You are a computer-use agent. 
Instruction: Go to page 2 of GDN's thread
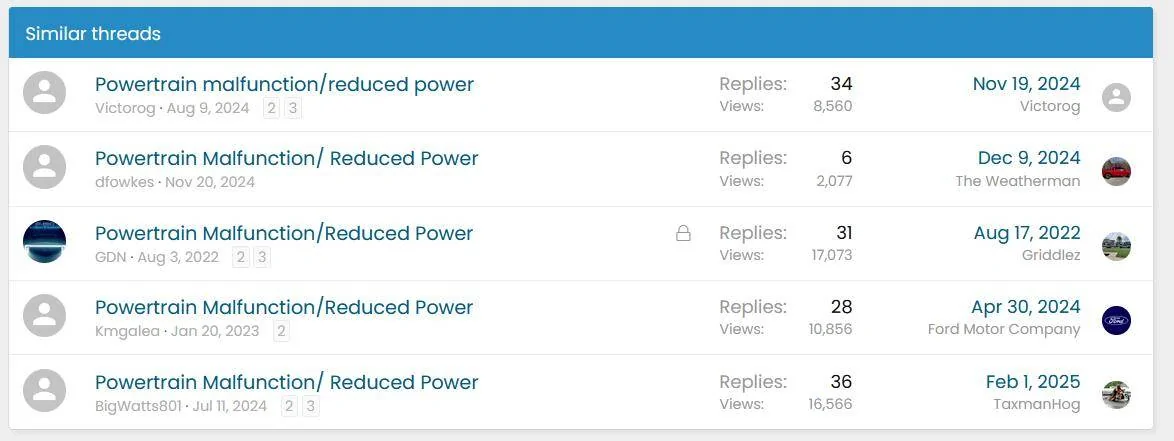[x=241, y=257]
